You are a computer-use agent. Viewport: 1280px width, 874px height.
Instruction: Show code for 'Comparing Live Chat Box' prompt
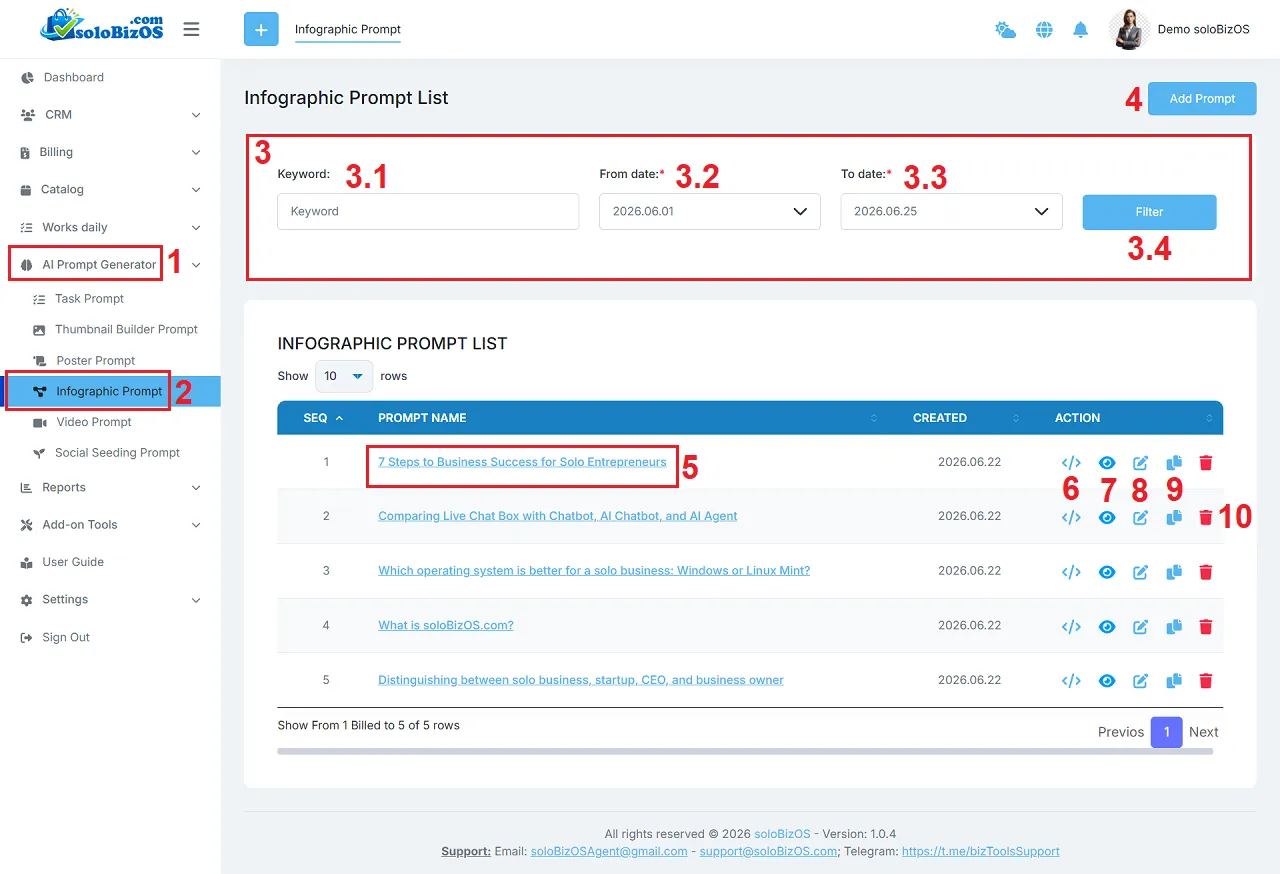[1071, 517]
